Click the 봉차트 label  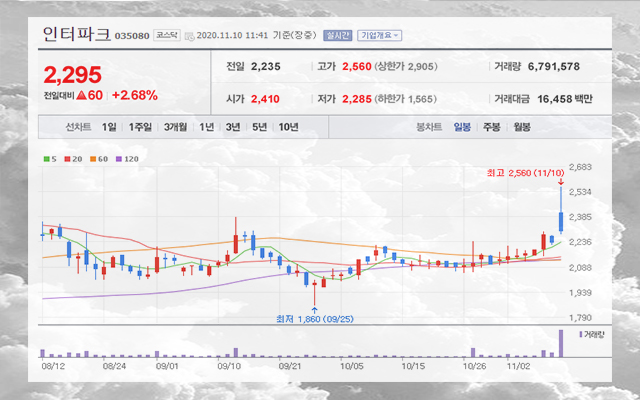(x=429, y=127)
